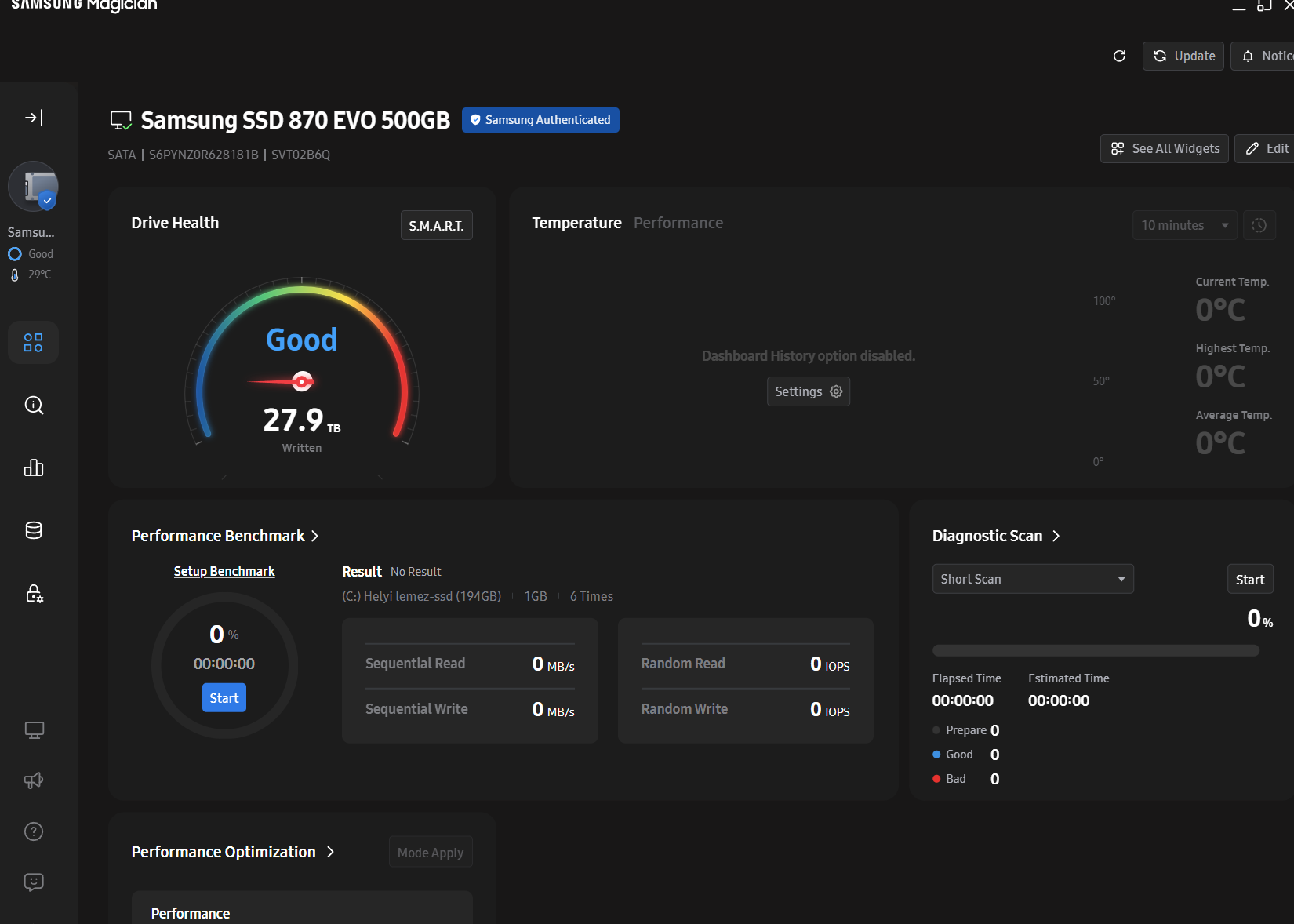Viewport: 1294px width, 924px height.
Task: Open the Short Scan type dropdown
Action: click(x=1033, y=579)
